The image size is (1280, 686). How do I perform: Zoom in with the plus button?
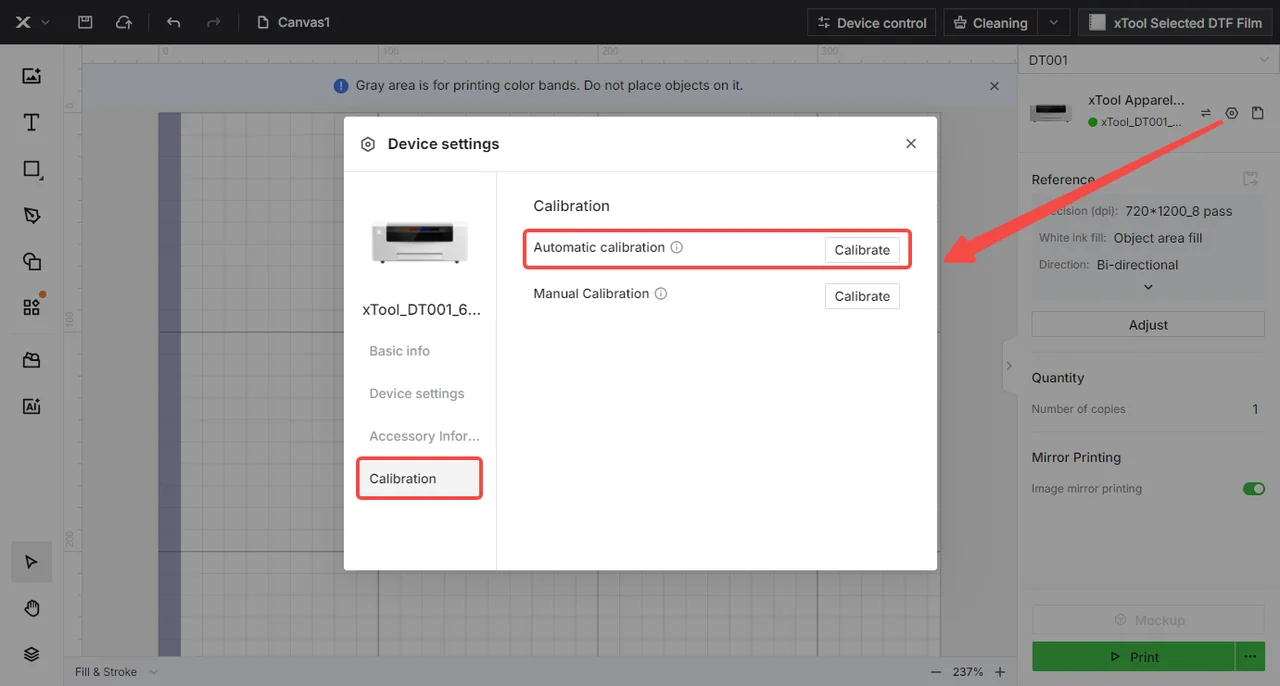(x=1000, y=672)
